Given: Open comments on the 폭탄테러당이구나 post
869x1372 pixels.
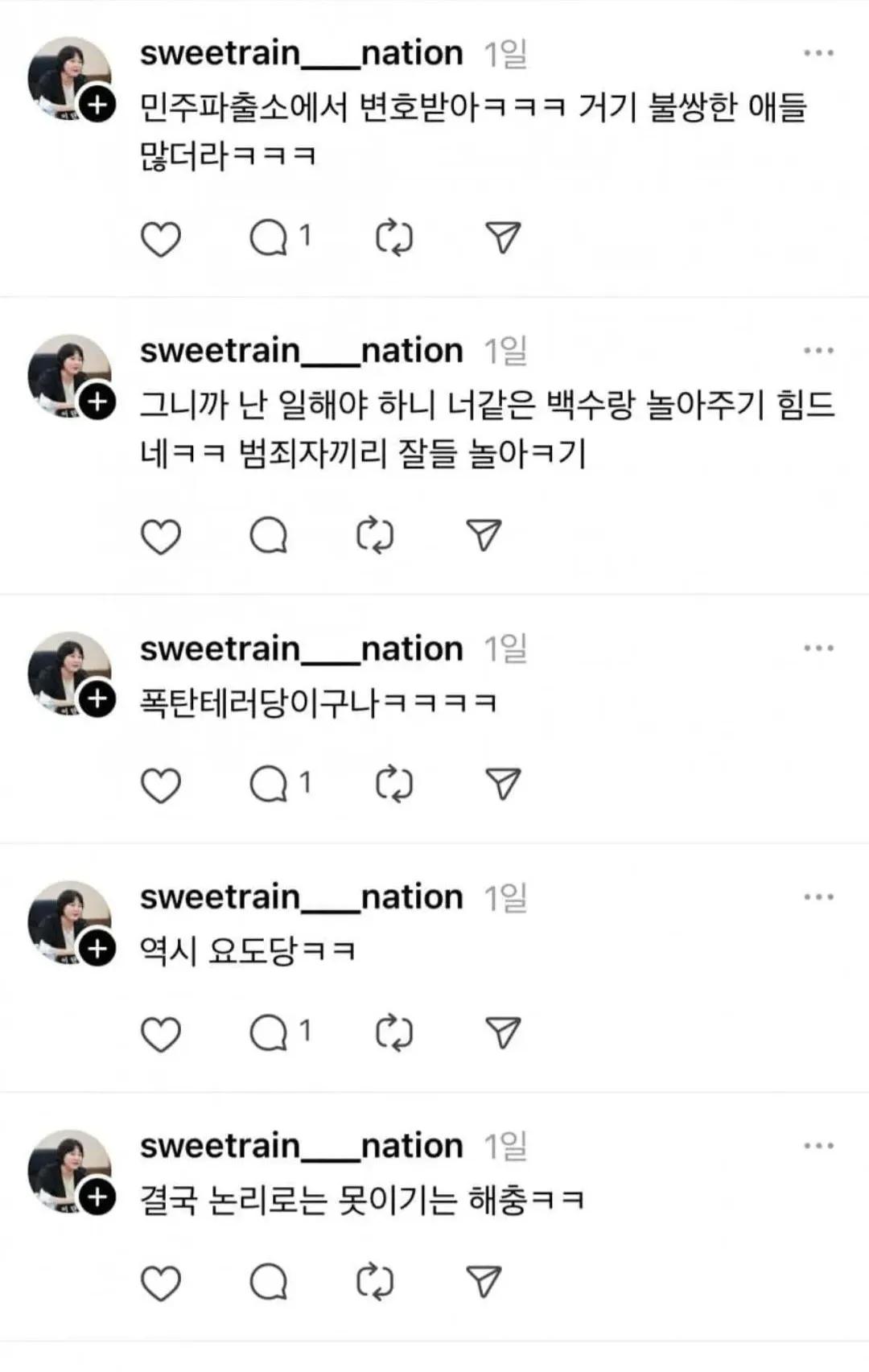Looking at the screenshot, I should pyautogui.click(x=269, y=785).
